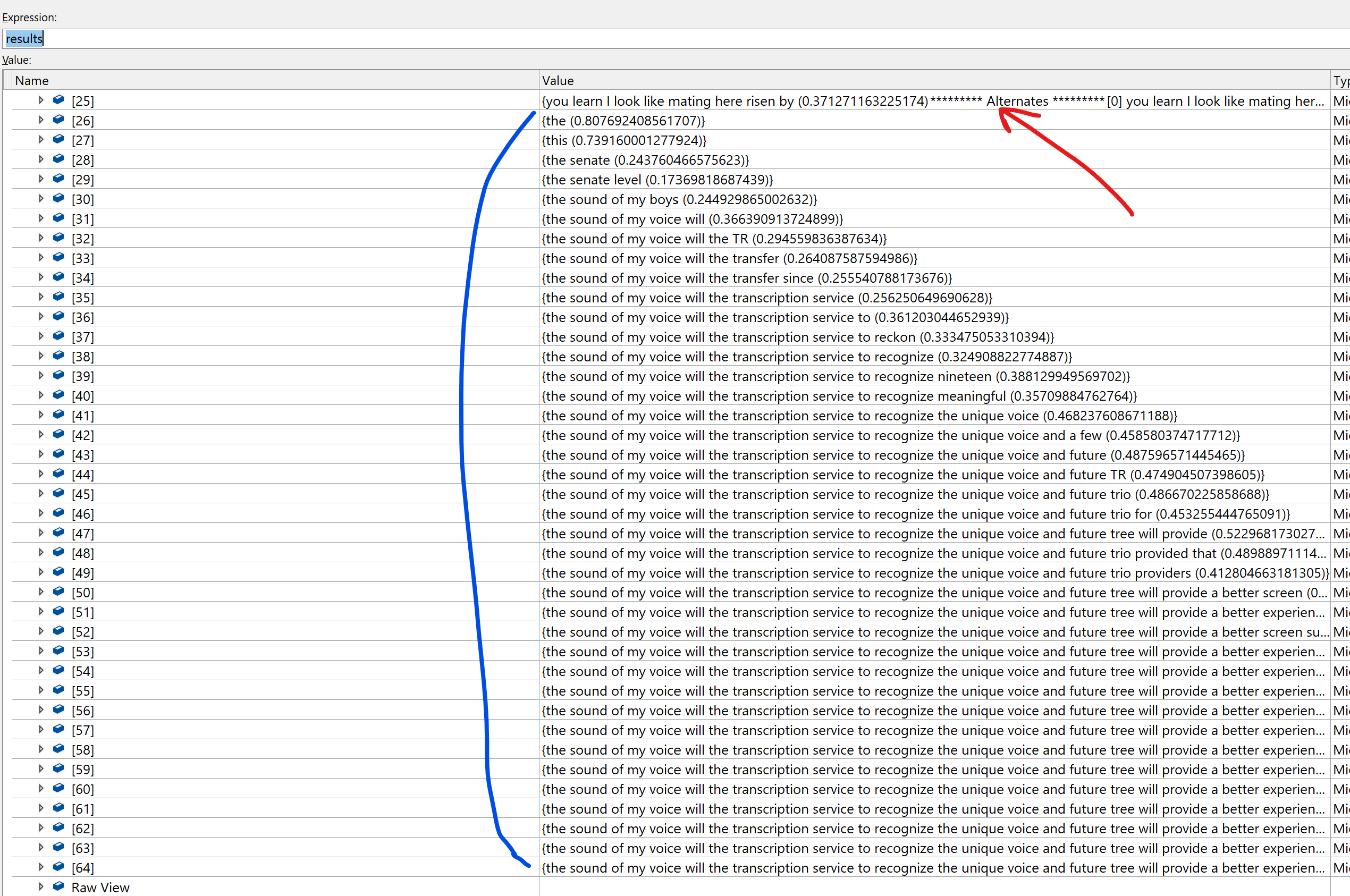Click the blue cube icon for item [25]
This screenshot has height=896, width=1350.
point(58,100)
